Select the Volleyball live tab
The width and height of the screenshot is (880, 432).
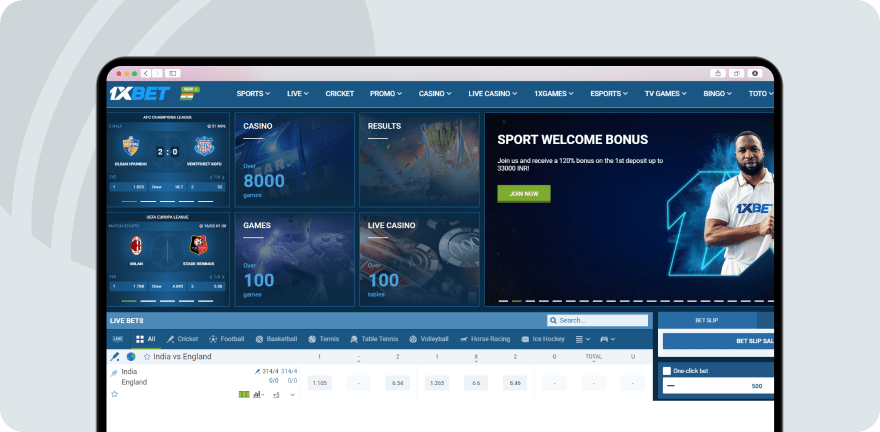coord(429,339)
